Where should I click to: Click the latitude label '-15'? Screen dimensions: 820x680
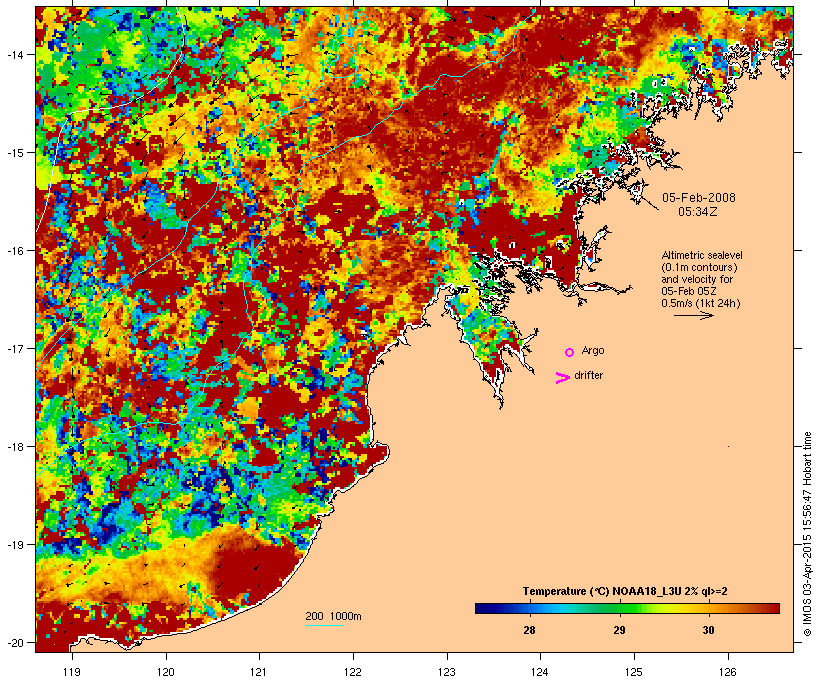pos(15,153)
